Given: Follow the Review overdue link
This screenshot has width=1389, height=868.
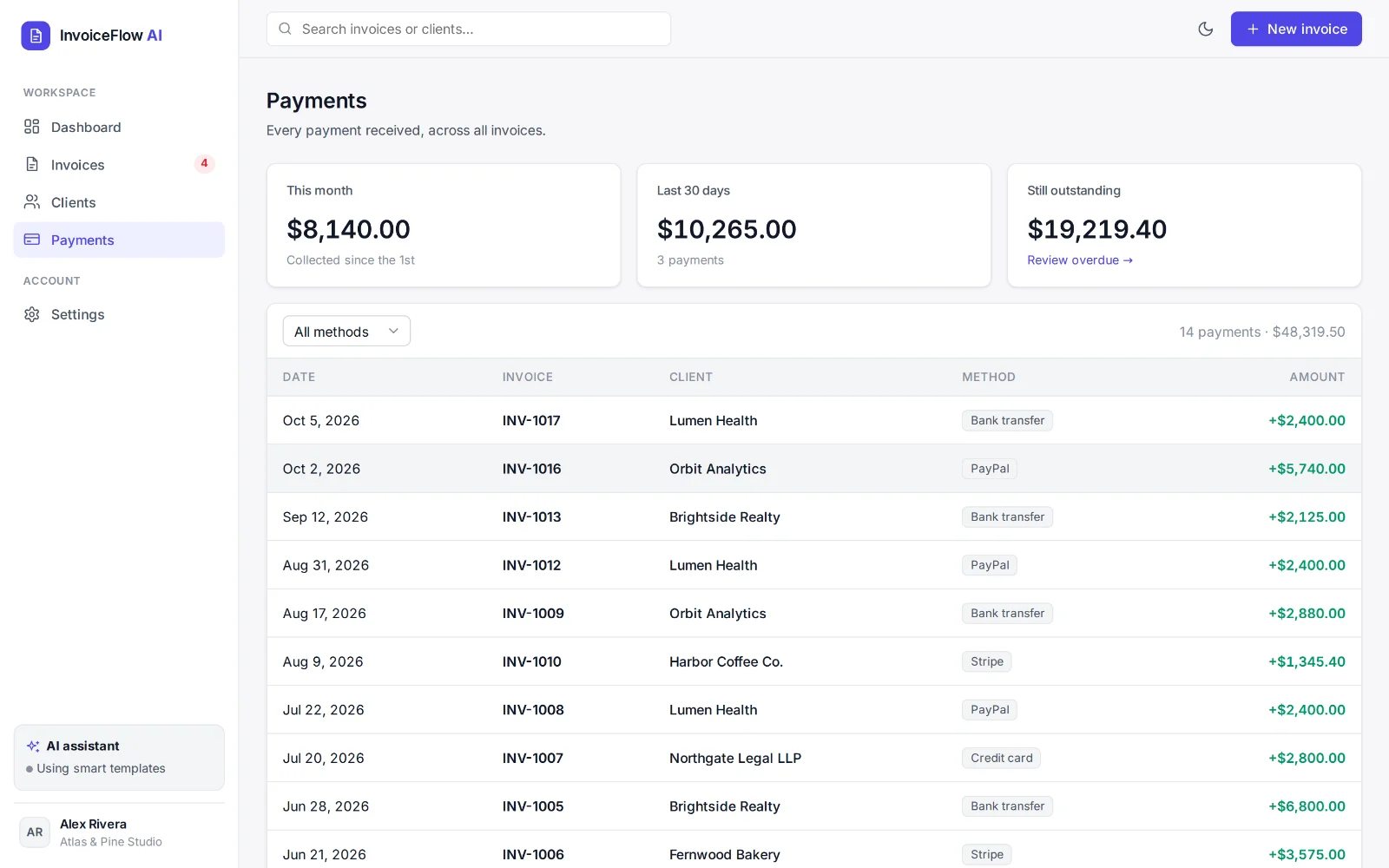Looking at the screenshot, I should (1080, 260).
